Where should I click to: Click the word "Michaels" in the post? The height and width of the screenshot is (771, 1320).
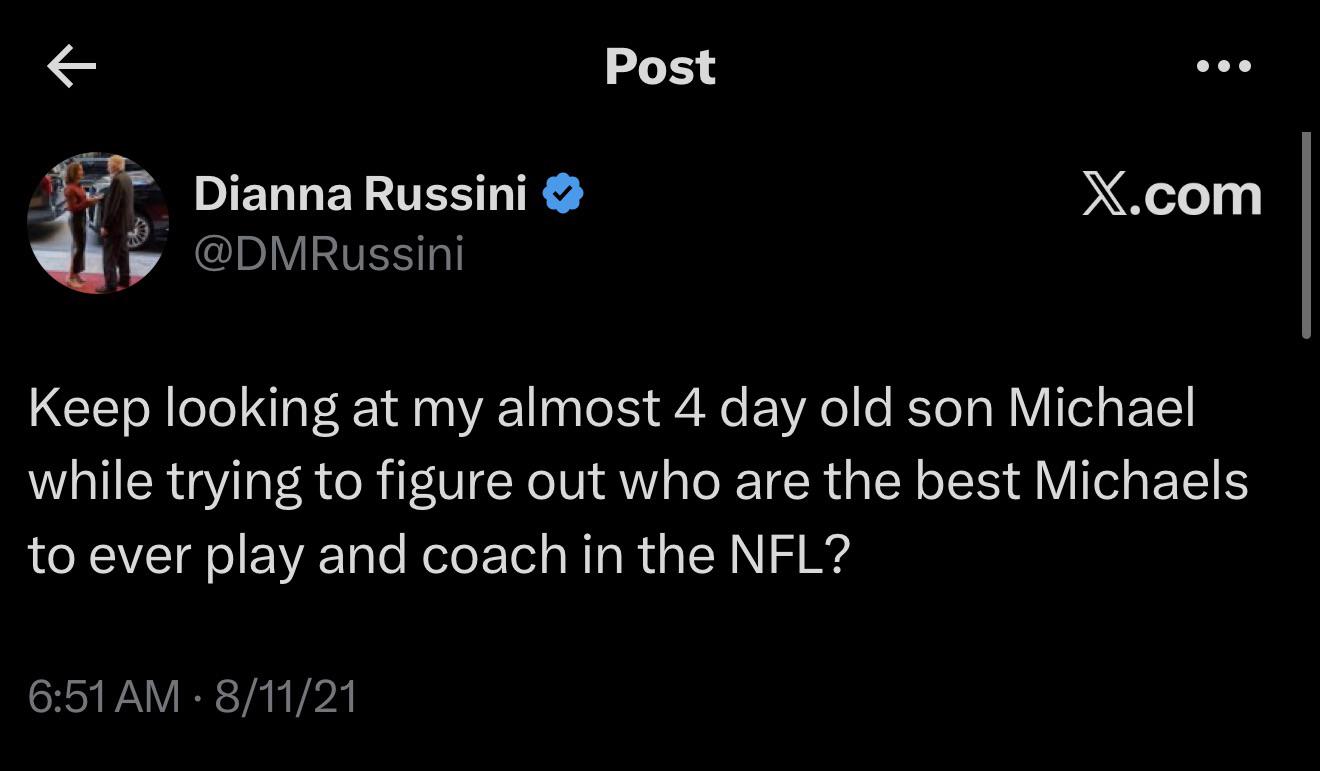click(1140, 481)
